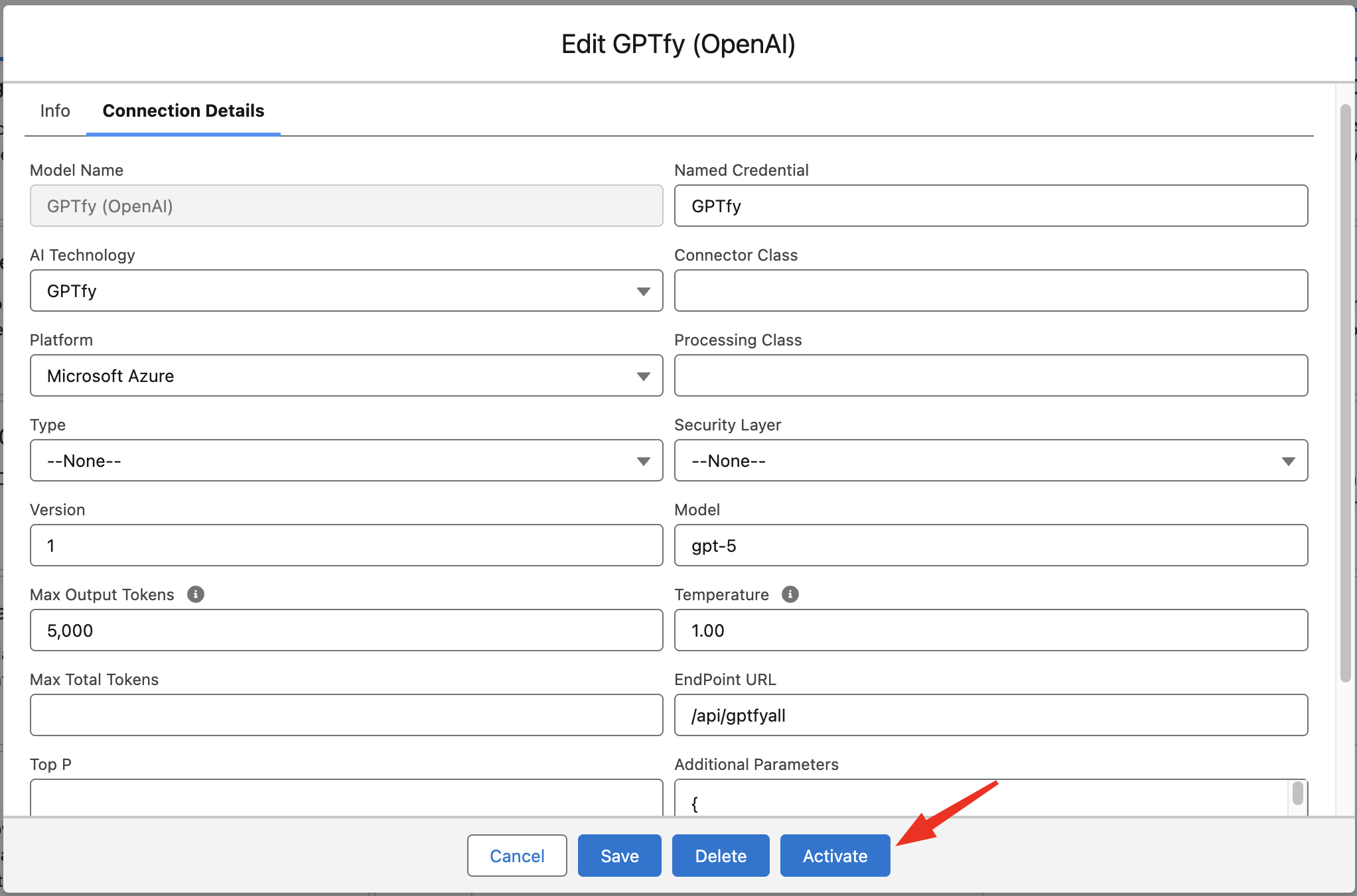The width and height of the screenshot is (1357, 896).
Task: Click the Max Total Tokens field
Action: (x=346, y=715)
